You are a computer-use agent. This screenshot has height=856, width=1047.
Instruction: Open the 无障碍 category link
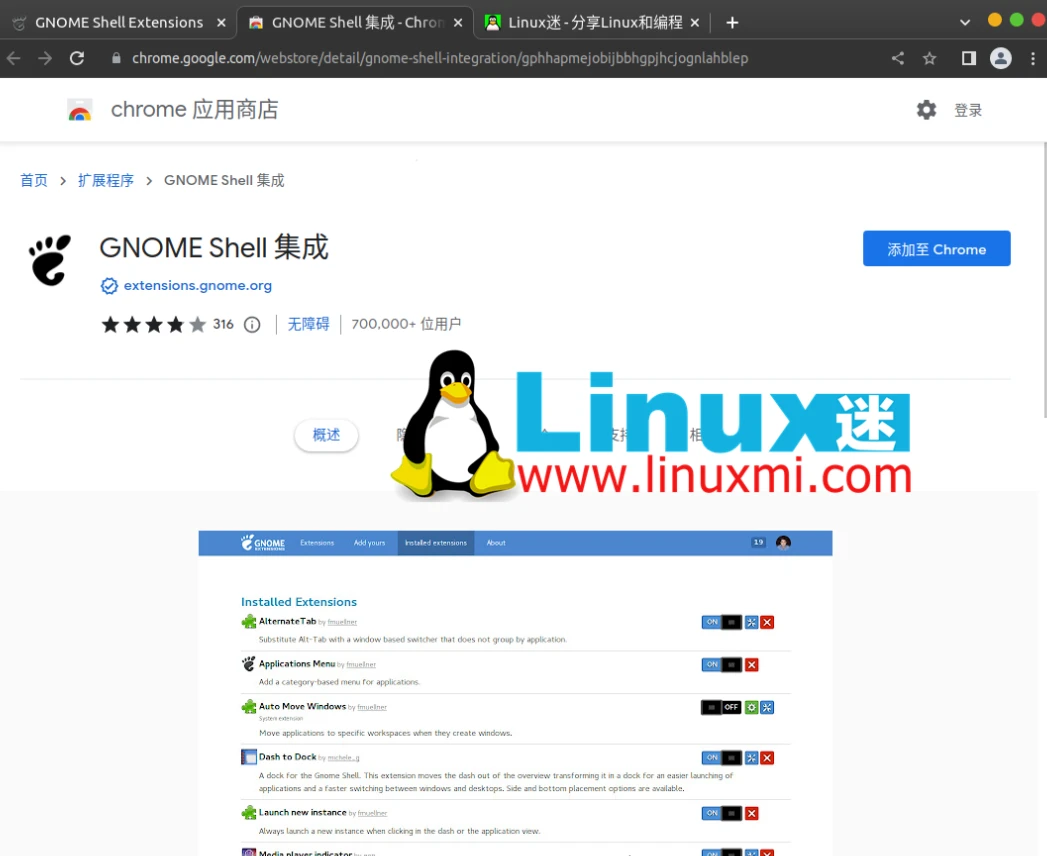308,325
